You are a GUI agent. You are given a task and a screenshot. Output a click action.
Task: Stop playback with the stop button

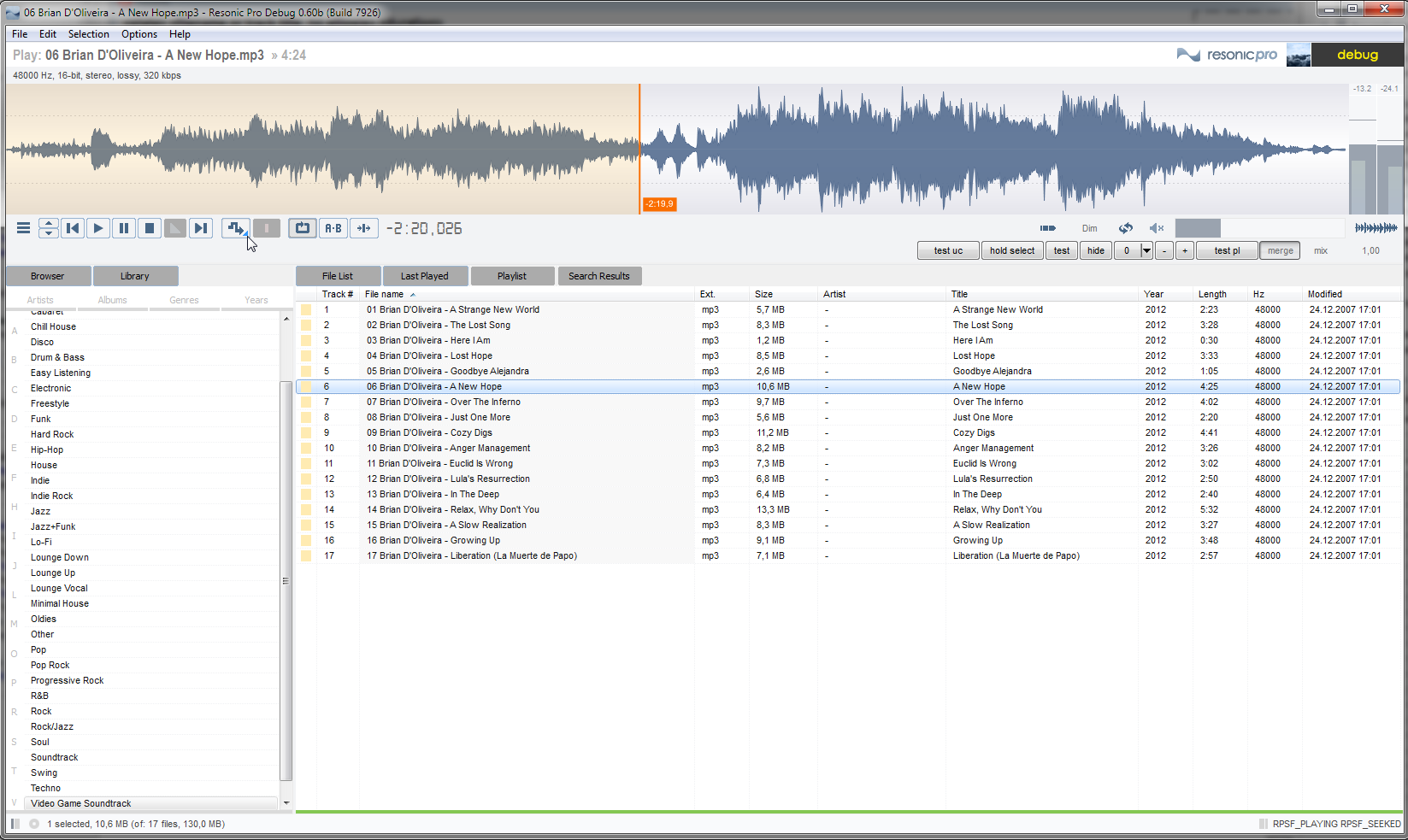(150, 228)
